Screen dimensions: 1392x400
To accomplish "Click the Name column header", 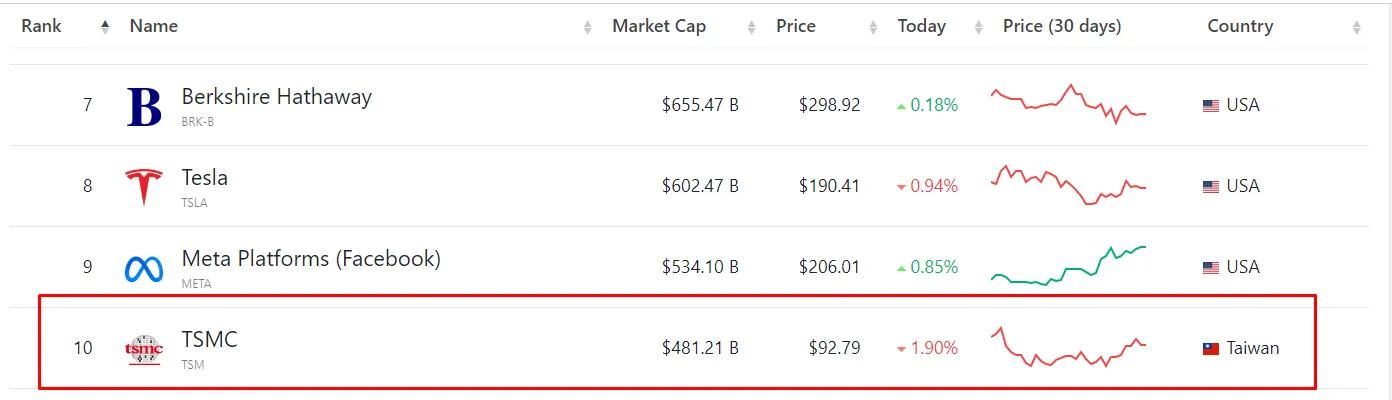I will point(154,27).
